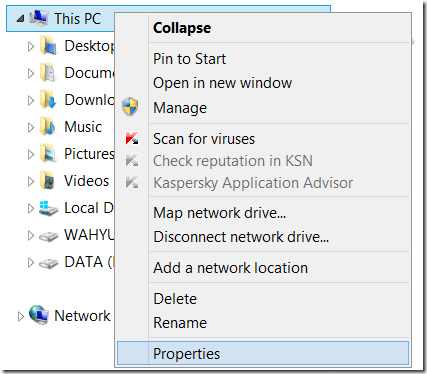Open Properties from the context menu

coord(263,353)
